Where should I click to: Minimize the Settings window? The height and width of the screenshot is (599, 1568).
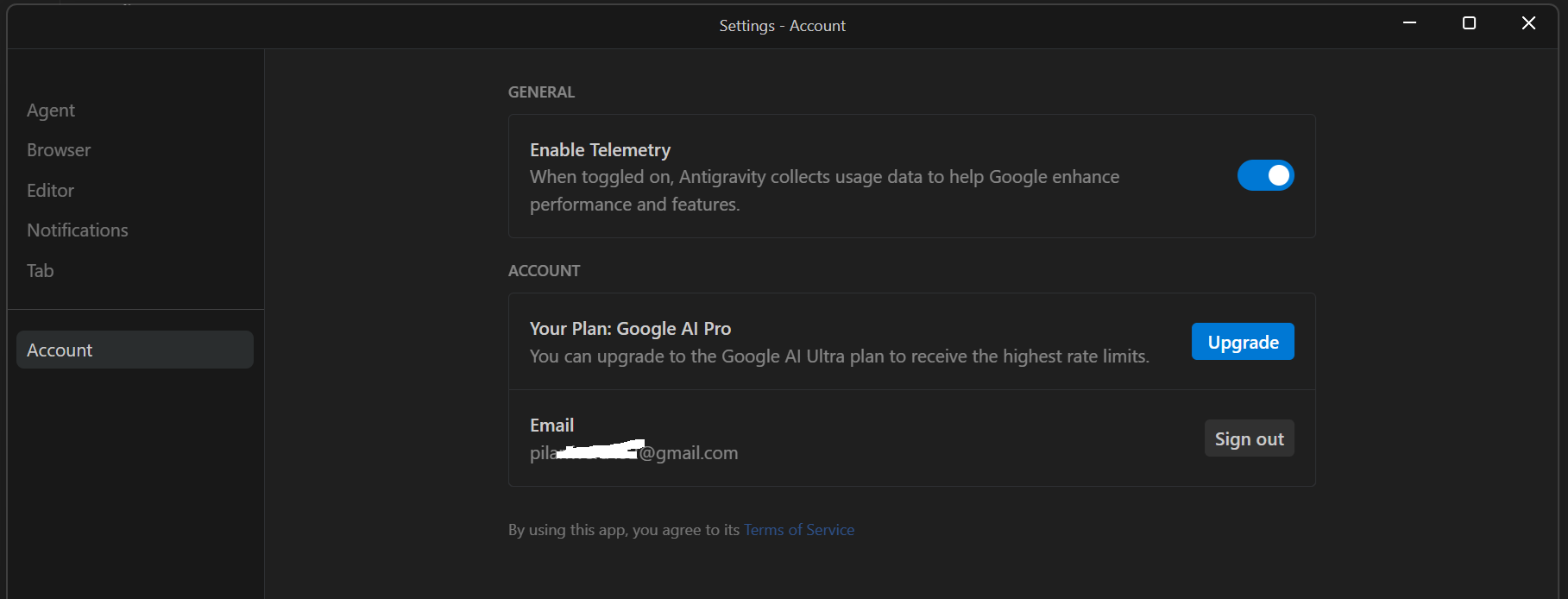tap(1410, 23)
